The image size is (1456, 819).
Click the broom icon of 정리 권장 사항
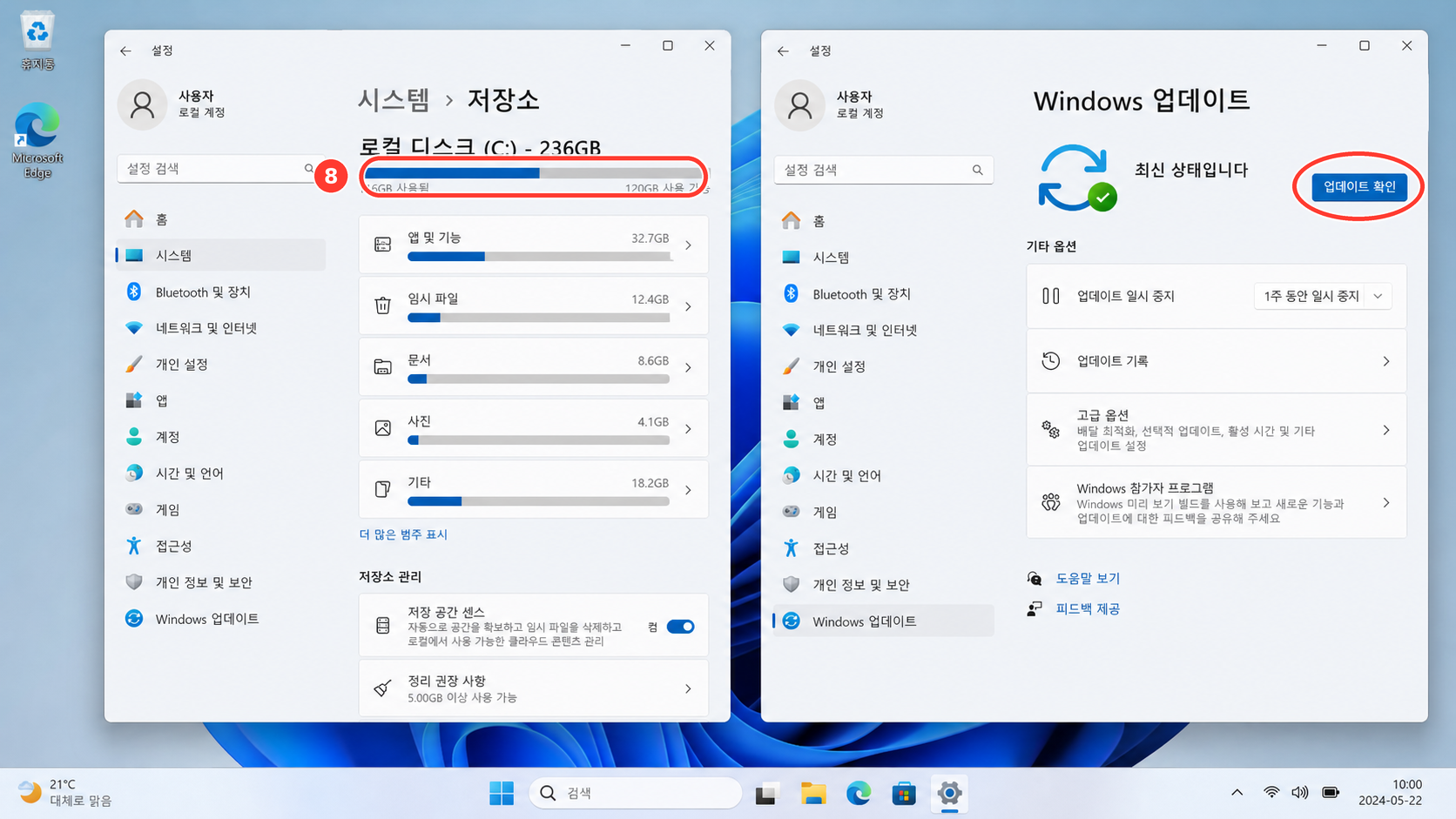382,688
